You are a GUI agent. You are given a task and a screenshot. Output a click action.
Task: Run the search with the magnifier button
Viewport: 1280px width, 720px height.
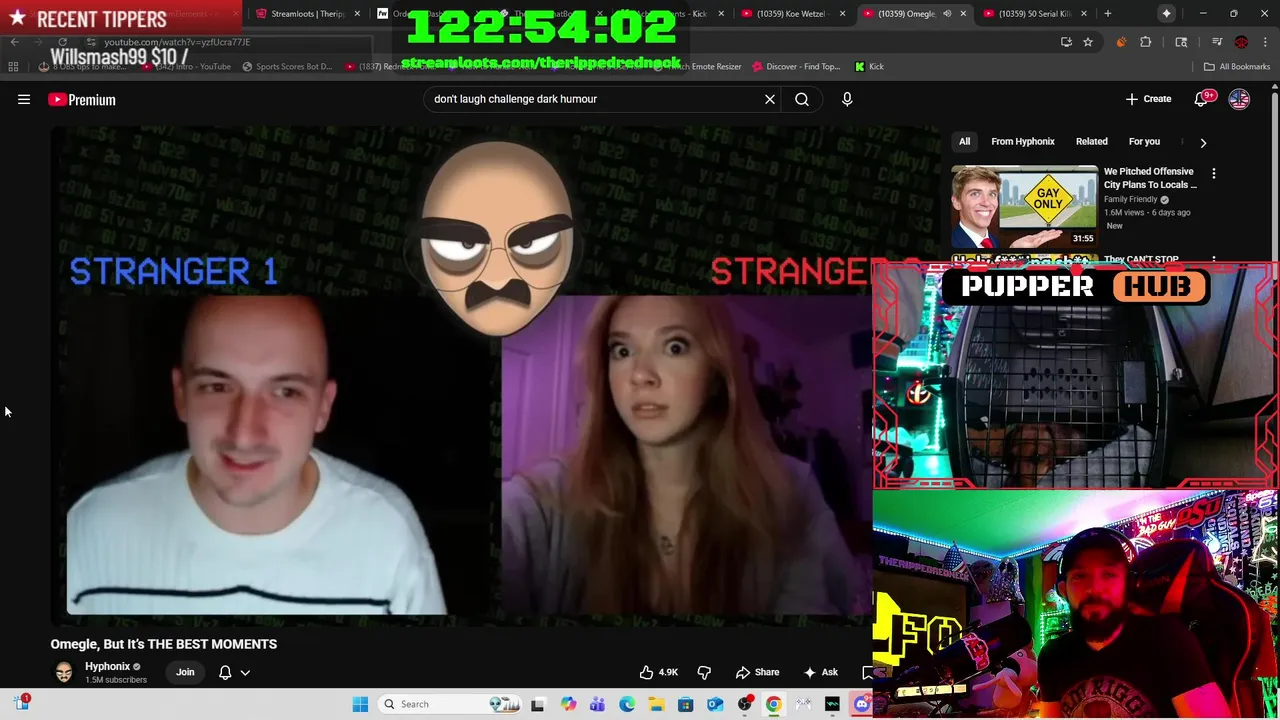pyautogui.click(x=802, y=99)
